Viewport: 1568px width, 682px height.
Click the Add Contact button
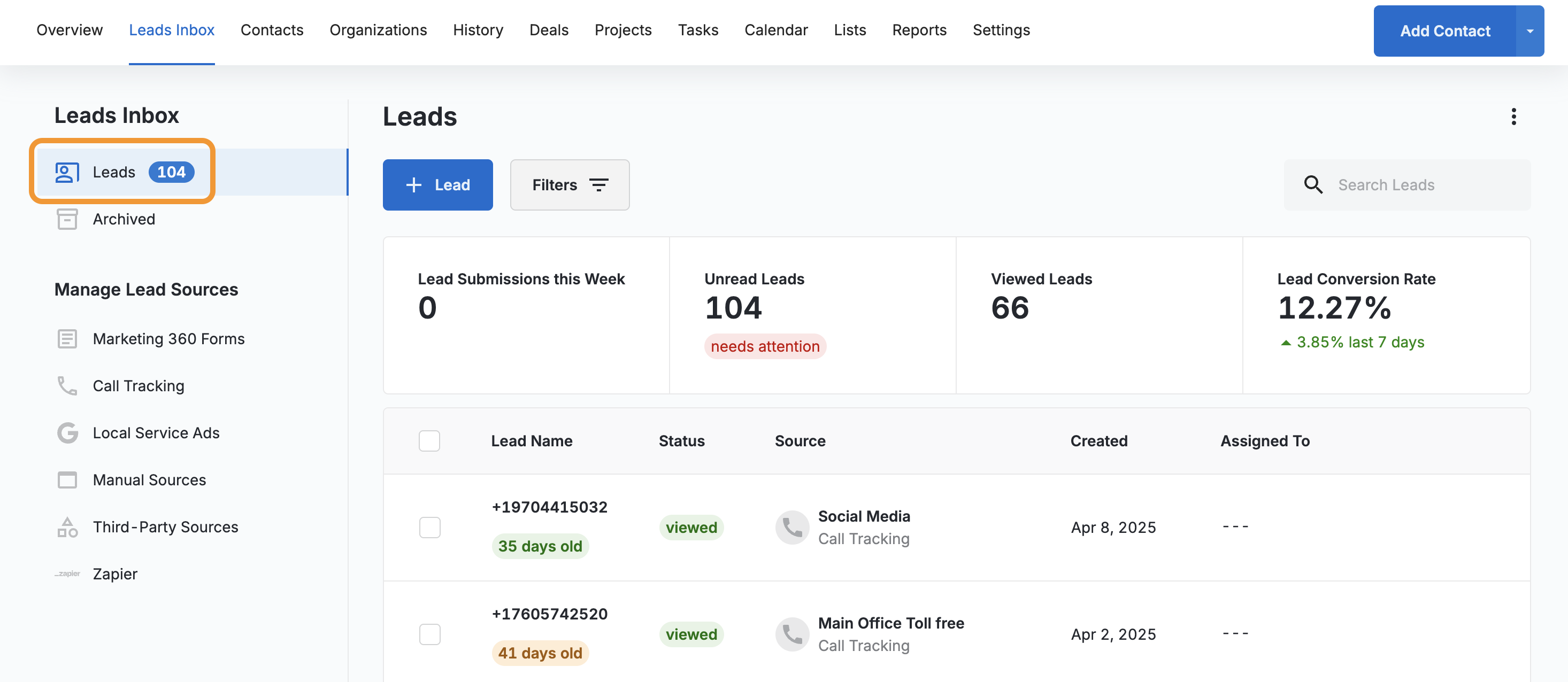click(1444, 31)
